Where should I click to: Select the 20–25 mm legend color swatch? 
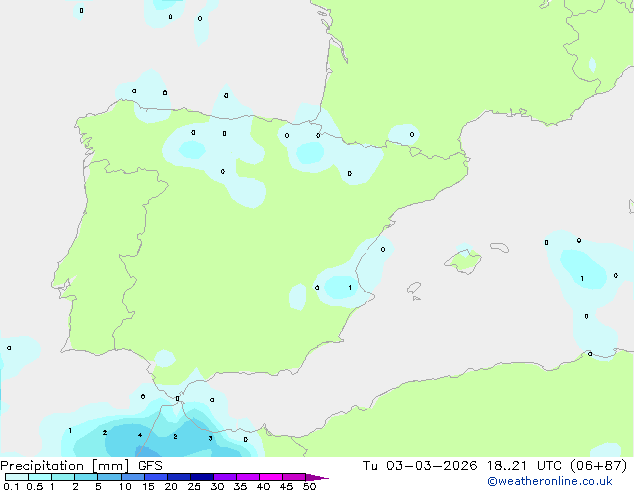[179, 477]
